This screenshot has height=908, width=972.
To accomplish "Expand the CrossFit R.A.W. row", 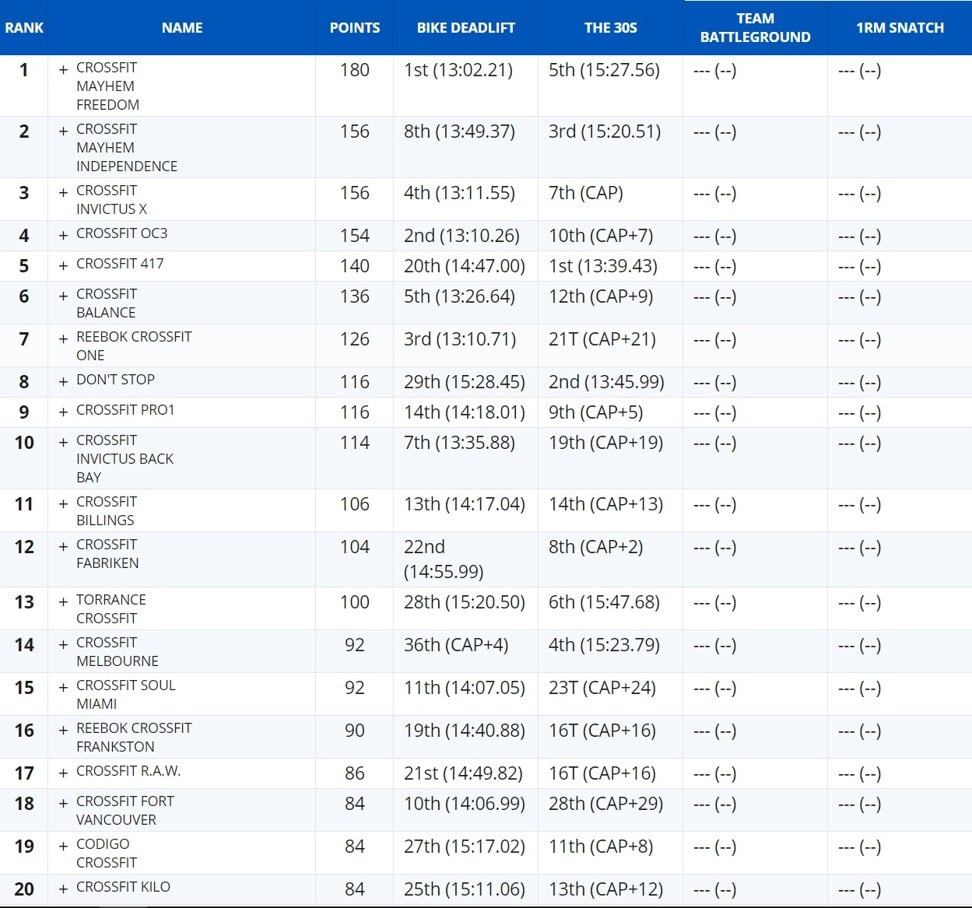I will pyautogui.click(x=63, y=773).
